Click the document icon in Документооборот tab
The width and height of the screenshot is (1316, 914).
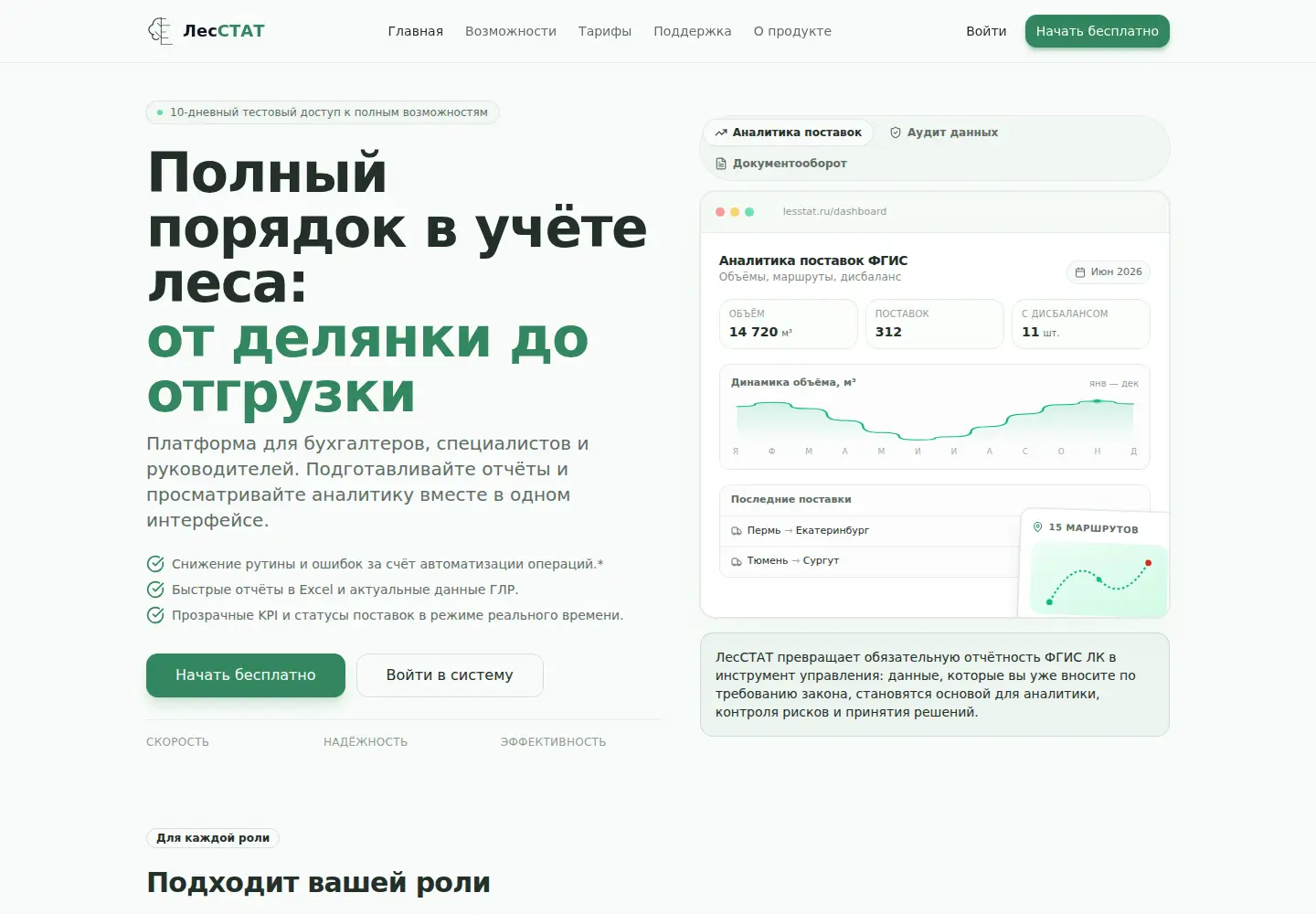click(721, 164)
